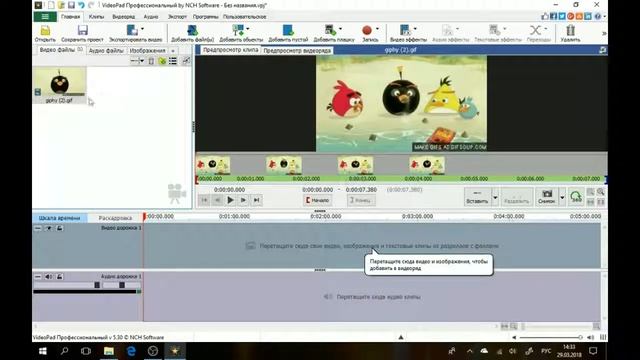Switch to Предпросмотр видеоряда tab
This screenshot has height=360, width=640.
(297, 51)
